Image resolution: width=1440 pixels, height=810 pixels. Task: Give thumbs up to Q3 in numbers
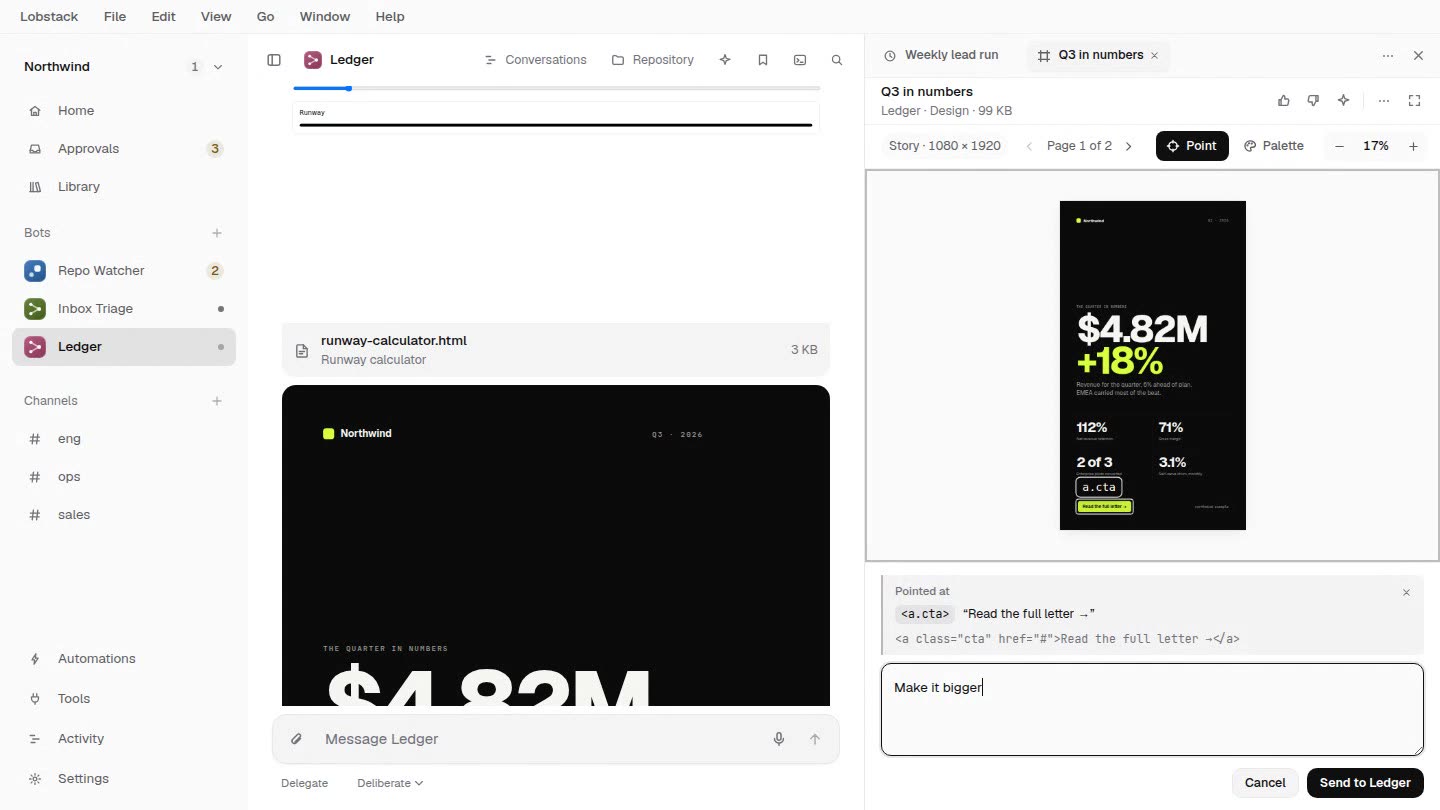[x=1284, y=100]
